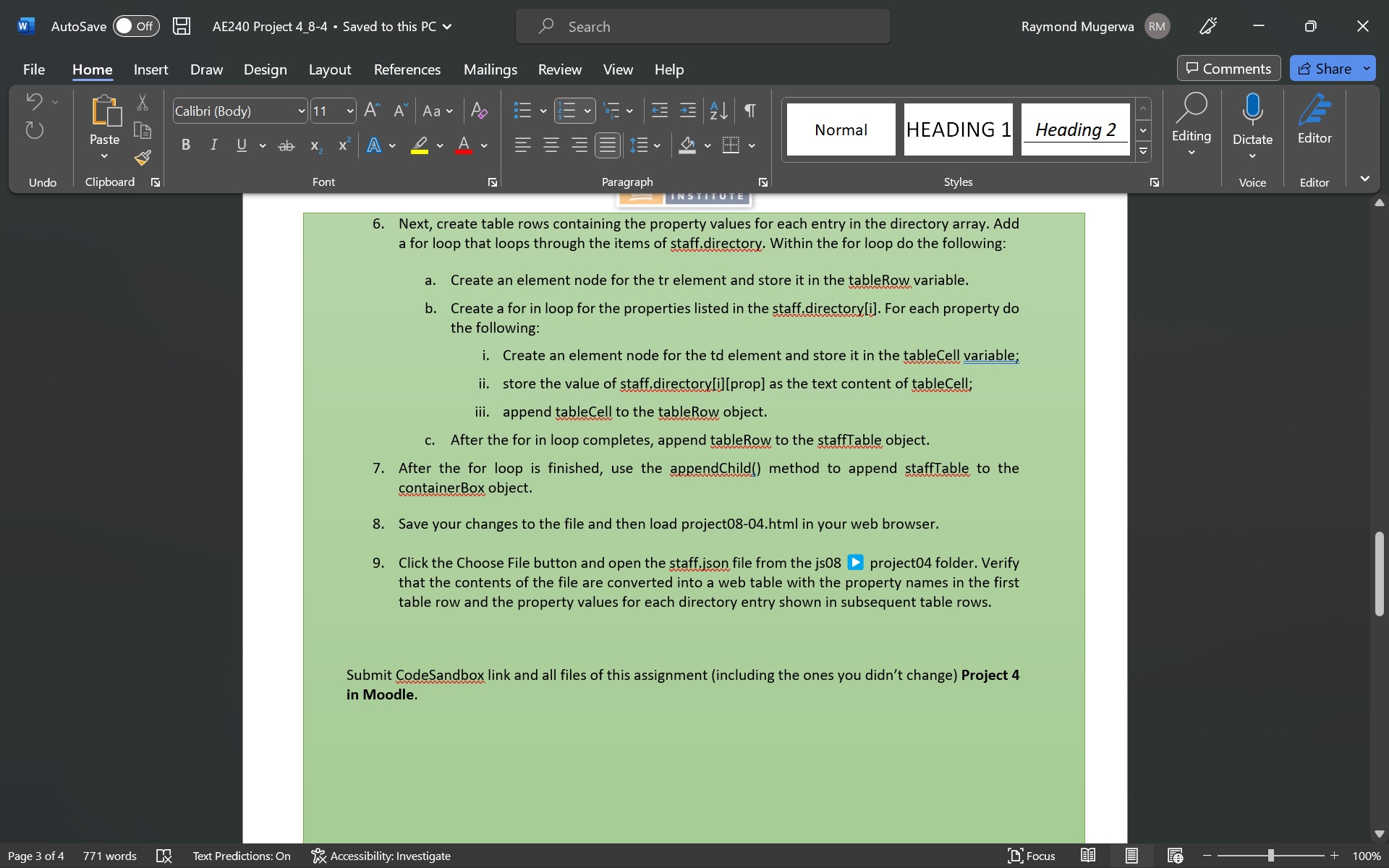The height and width of the screenshot is (868, 1389).
Task: Open the References ribbon tab
Action: point(407,69)
